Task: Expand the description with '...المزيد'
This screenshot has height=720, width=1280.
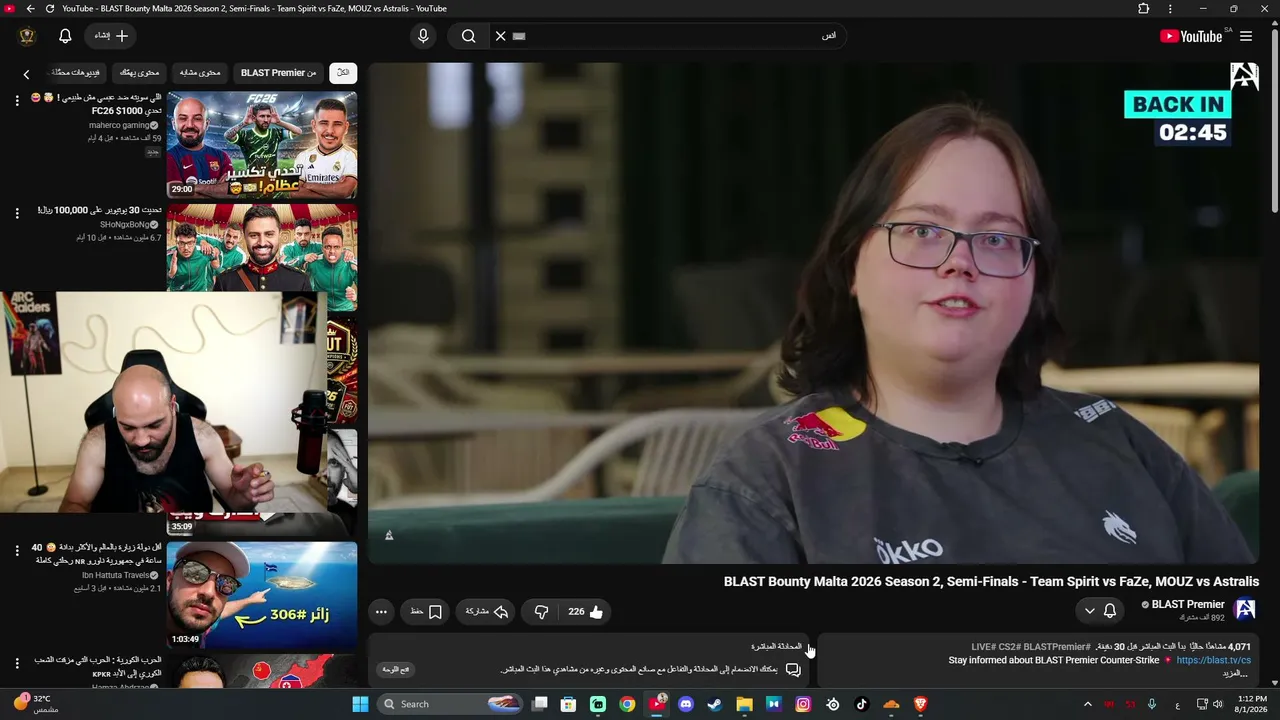Action: pyautogui.click(x=1236, y=674)
